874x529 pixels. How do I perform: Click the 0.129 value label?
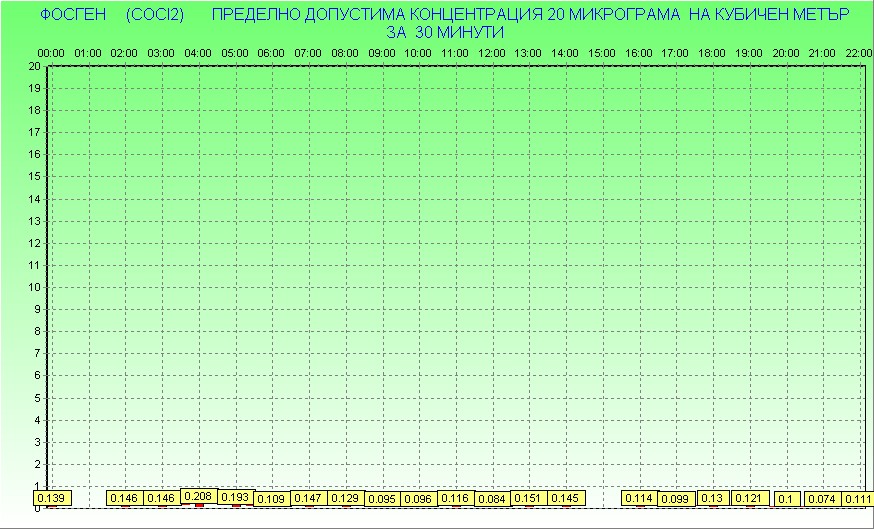tap(345, 498)
